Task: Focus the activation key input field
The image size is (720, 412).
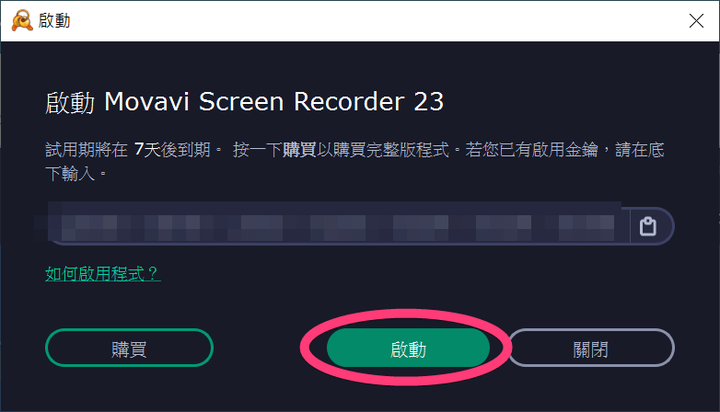Action: click(339, 226)
